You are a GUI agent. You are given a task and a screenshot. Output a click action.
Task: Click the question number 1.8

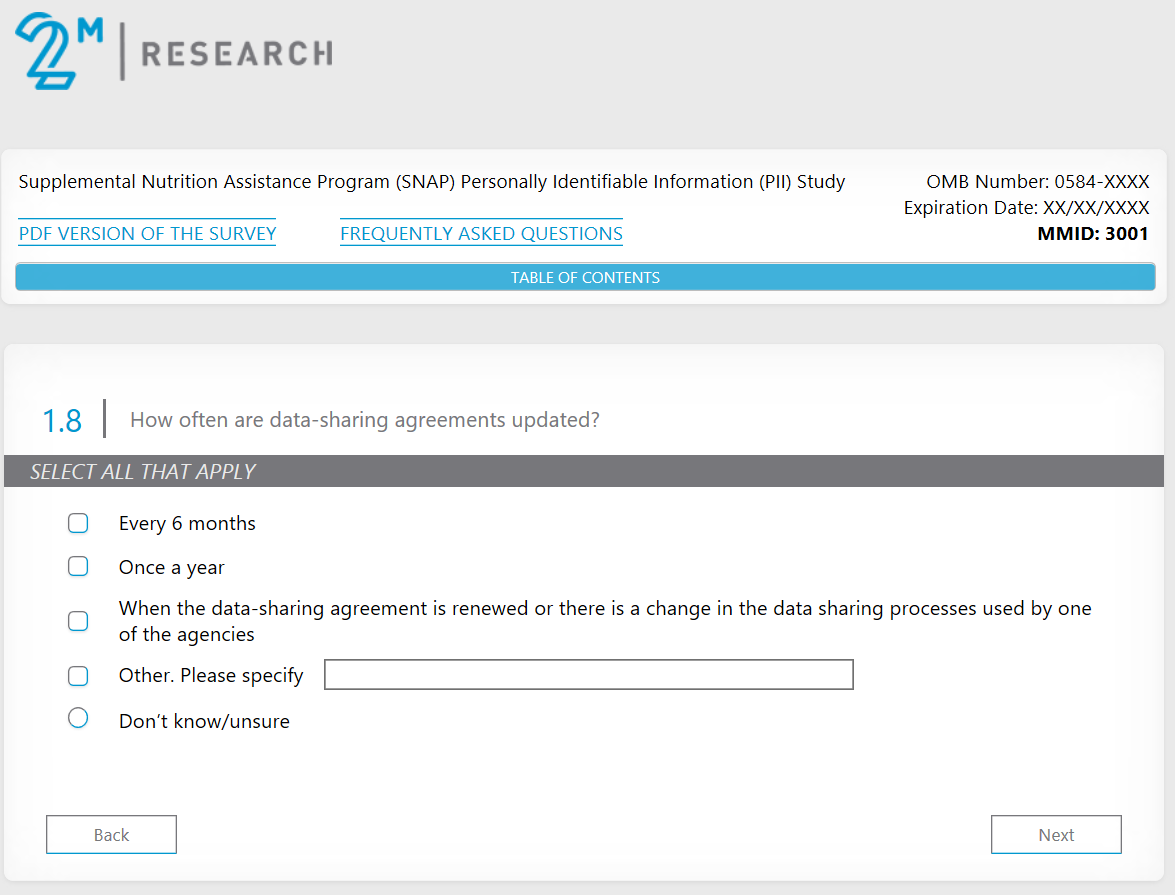click(x=62, y=421)
